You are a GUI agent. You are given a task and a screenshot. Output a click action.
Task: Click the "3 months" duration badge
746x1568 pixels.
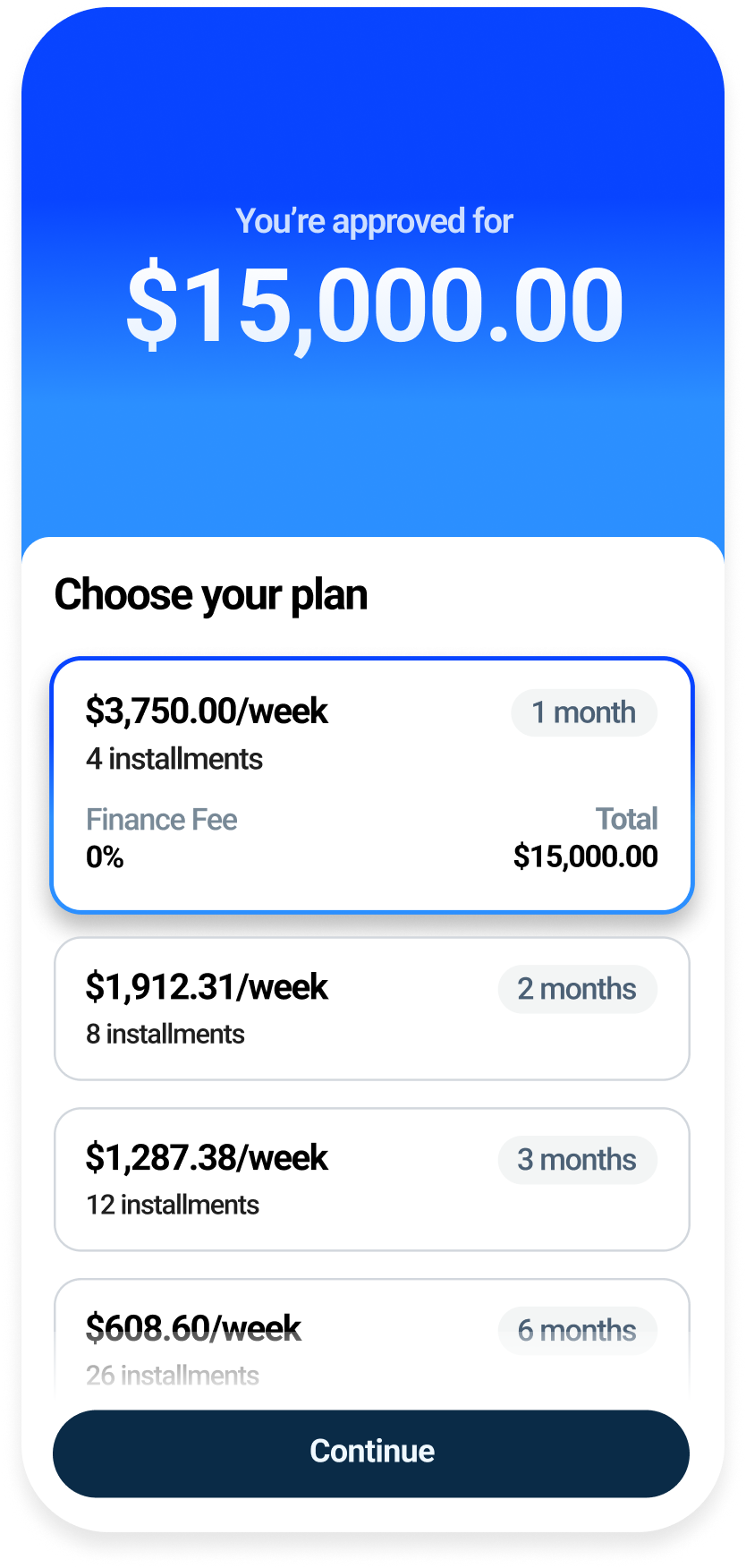[577, 1160]
